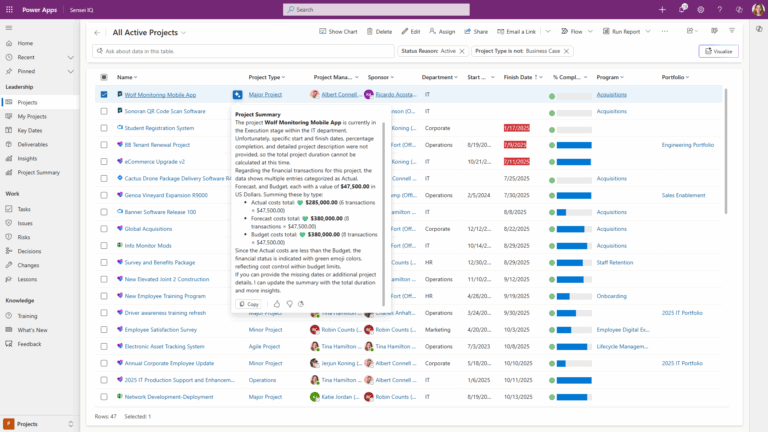Click the Copilot summary icon on Wolf Monitoring row
Viewport: 768px width, 432px height.
pyautogui.click(x=238, y=95)
